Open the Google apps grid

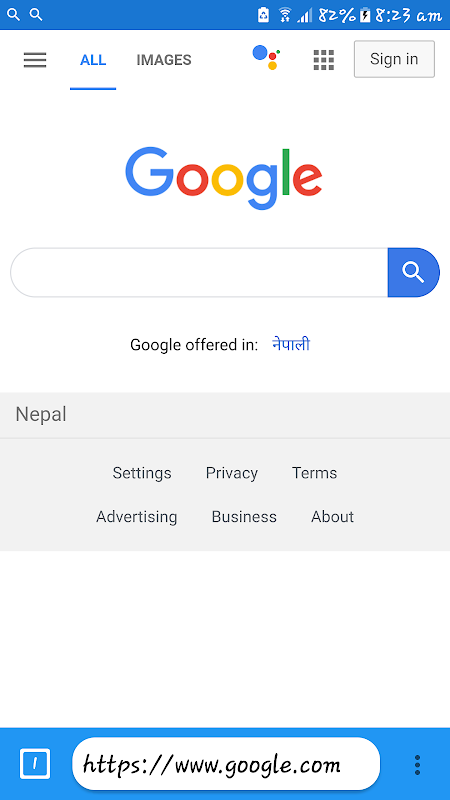point(323,60)
